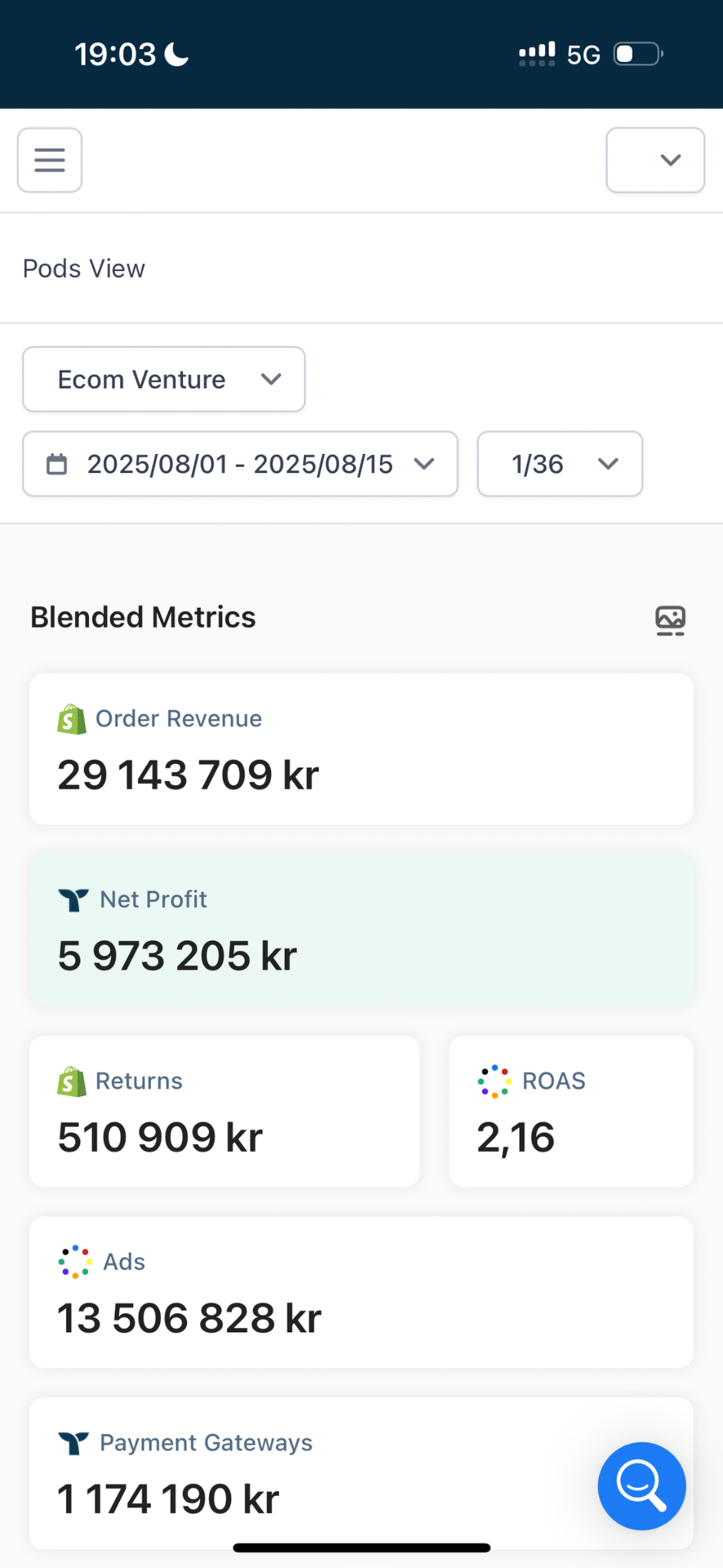Click the calendar icon in date picker
723x1568 pixels.
(x=57, y=464)
